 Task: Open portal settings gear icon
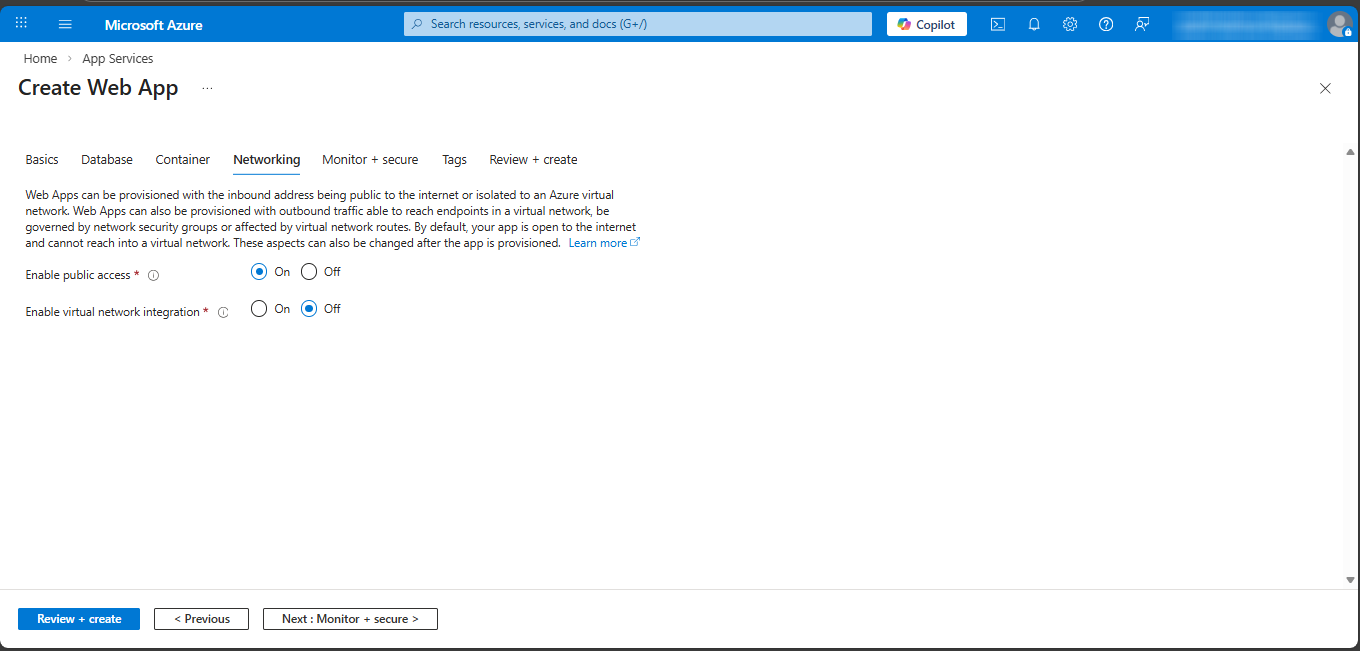pyautogui.click(x=1070, y=24)
